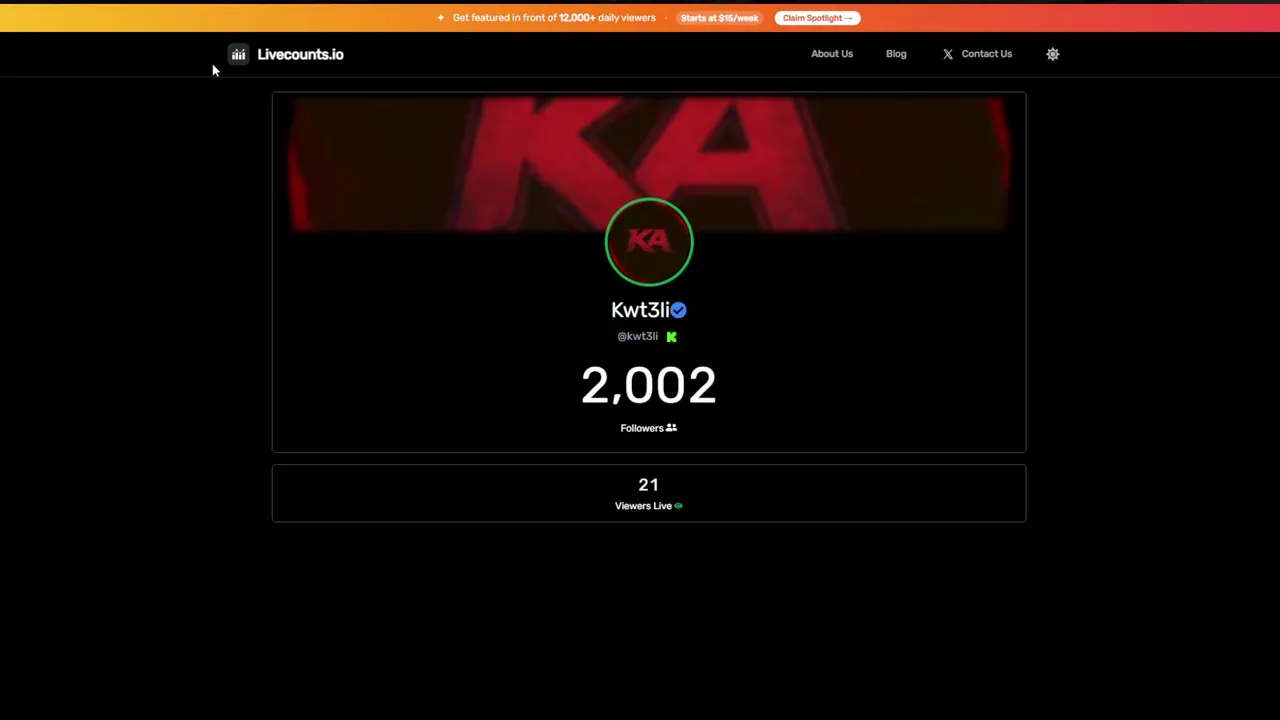The image size is (1280, 720).
Task: Click the Claim Spotlight button
Action: [817, 18]
